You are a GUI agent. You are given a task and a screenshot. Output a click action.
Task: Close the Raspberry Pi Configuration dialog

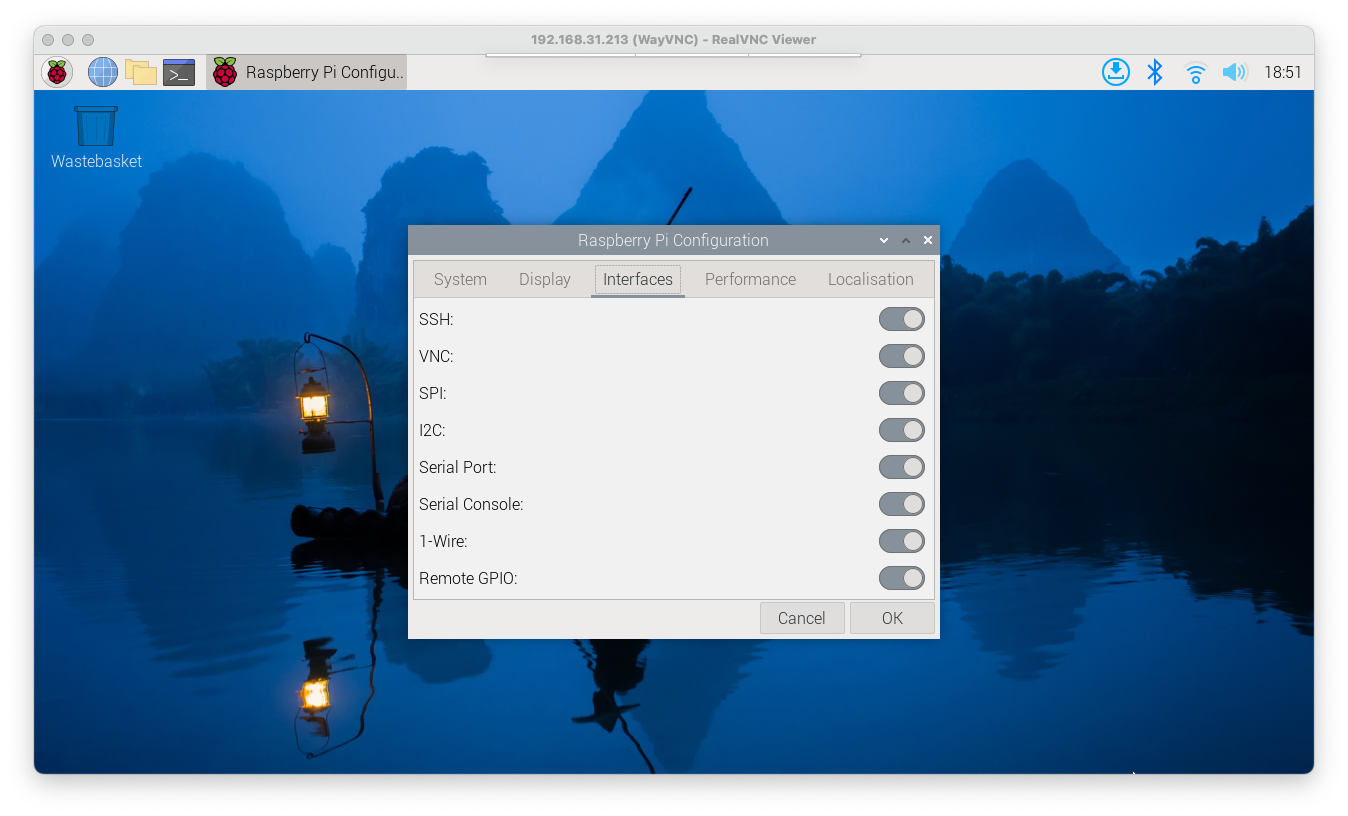(928, 240)
